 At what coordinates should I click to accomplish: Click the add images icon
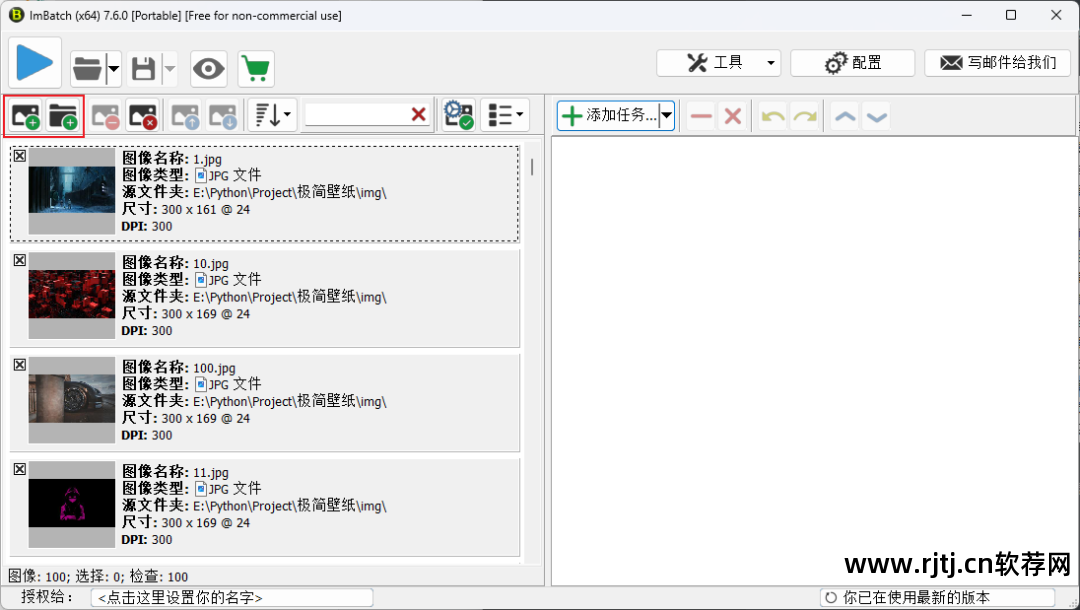click(25, 116)
